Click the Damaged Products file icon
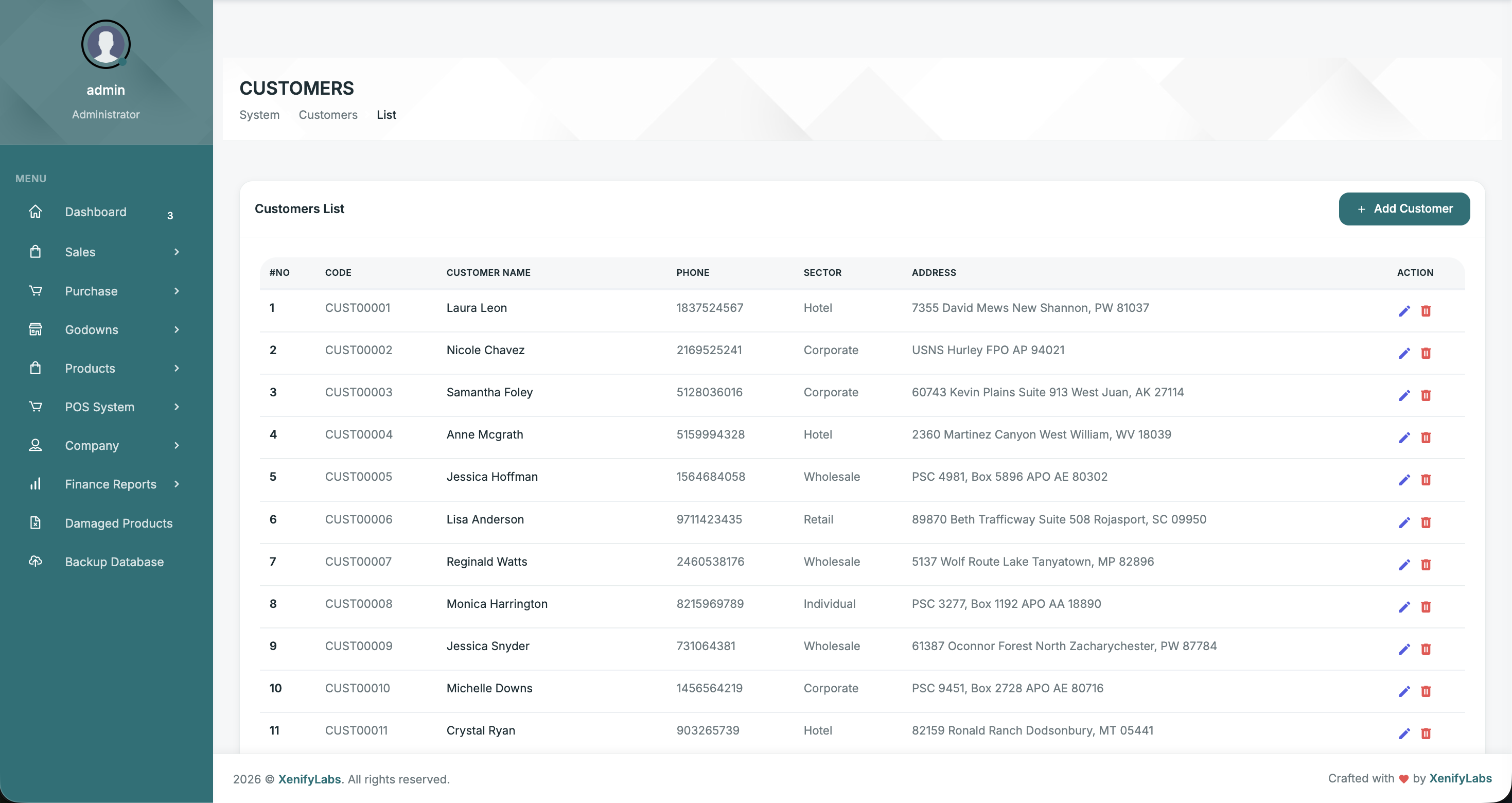Image resolution: width=1512 pixels, height=803 pixels. [35, 522]
